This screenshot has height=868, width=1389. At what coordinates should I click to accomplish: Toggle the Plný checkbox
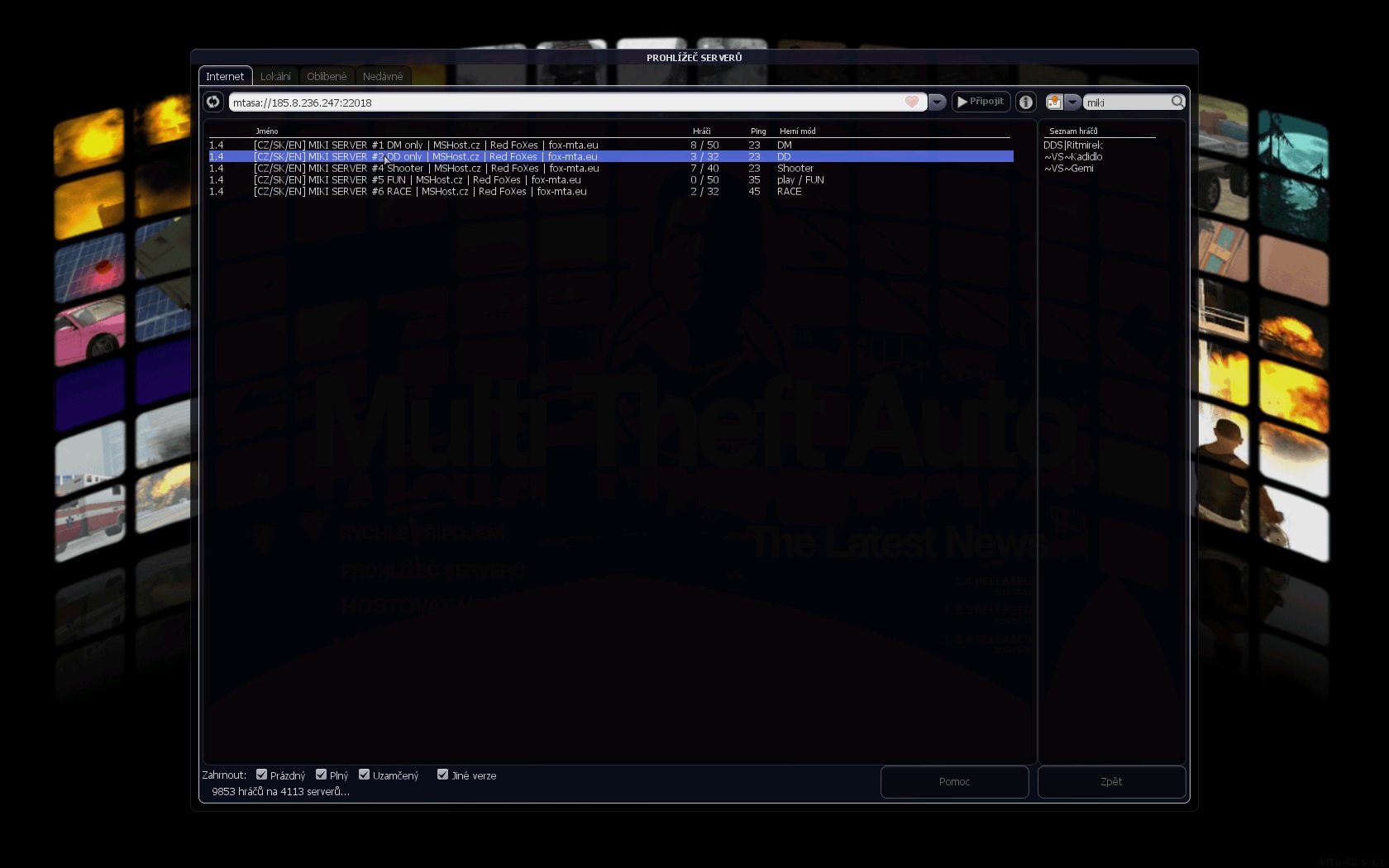[321, 775]
